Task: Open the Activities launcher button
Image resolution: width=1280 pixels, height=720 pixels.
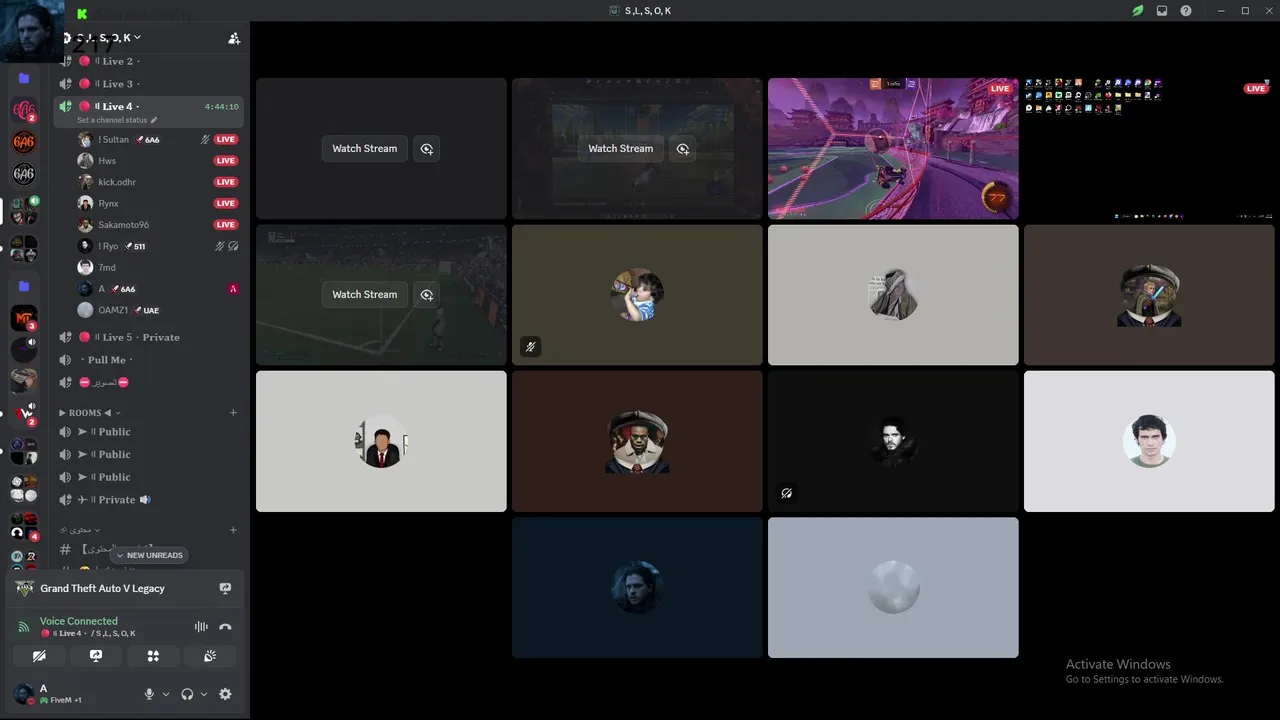Action: click(153, 656)
